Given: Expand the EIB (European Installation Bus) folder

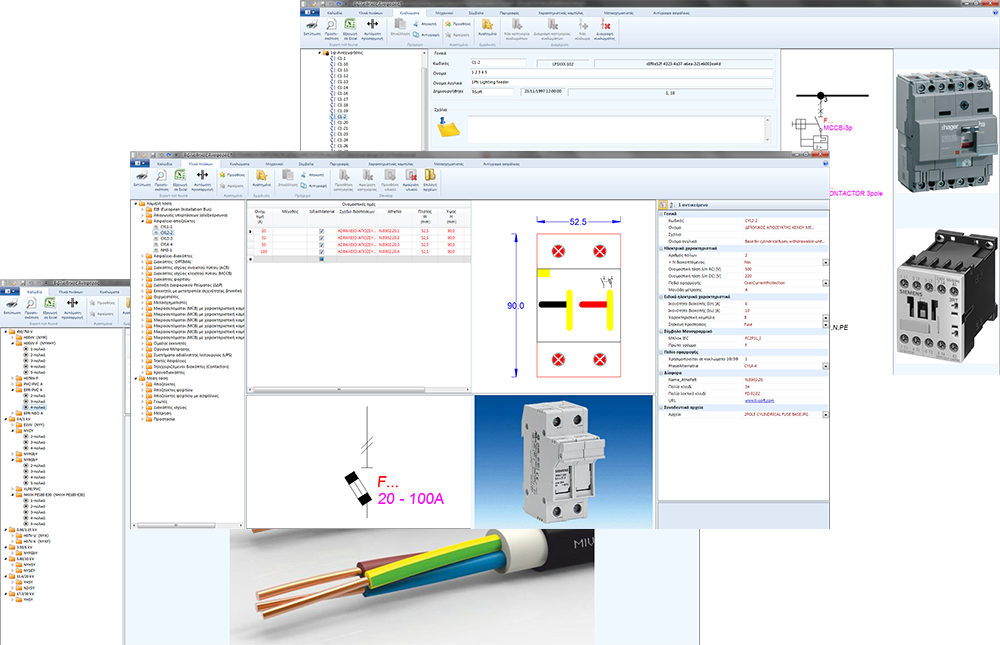Looking at the screenshot, I should click(x=141, y=208).
